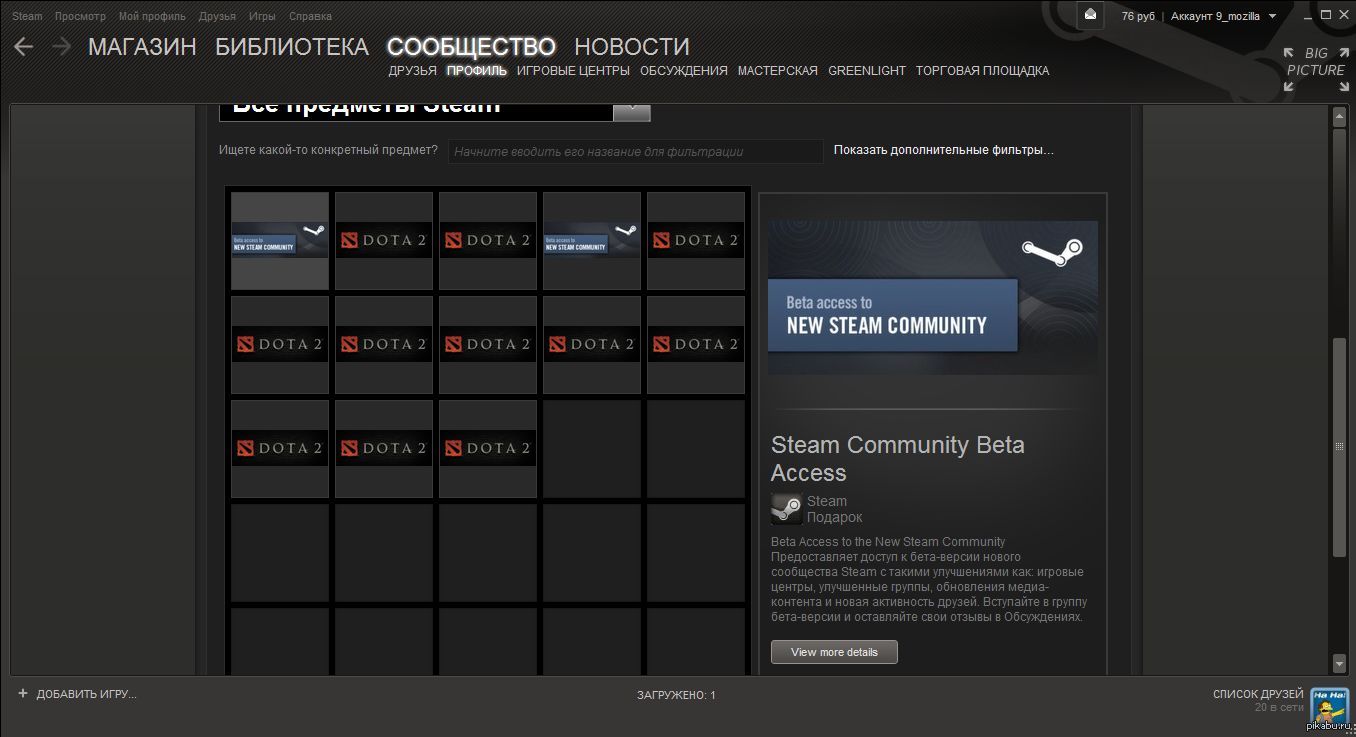
Task: Click the View more details button
Action: pos(834,652)
